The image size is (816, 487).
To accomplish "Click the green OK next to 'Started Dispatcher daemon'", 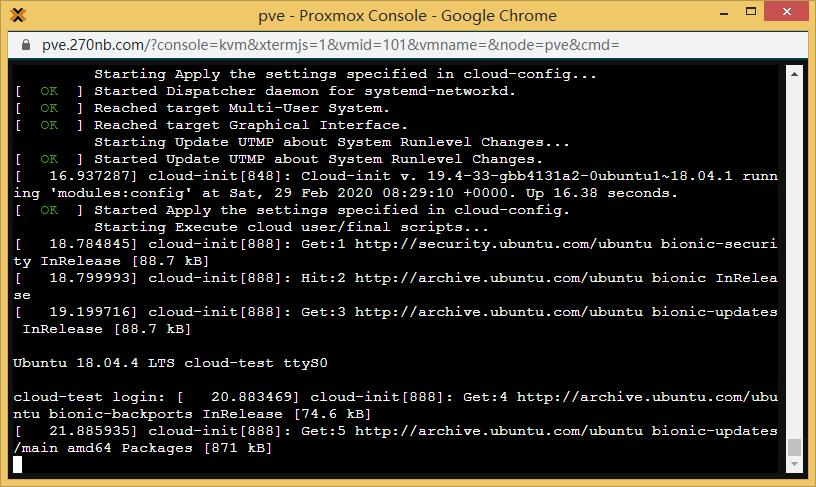I will coord(49,91).
